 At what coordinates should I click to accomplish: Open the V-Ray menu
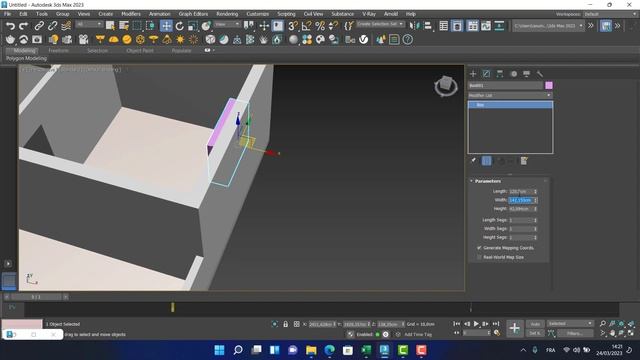(x=369, y=14)
